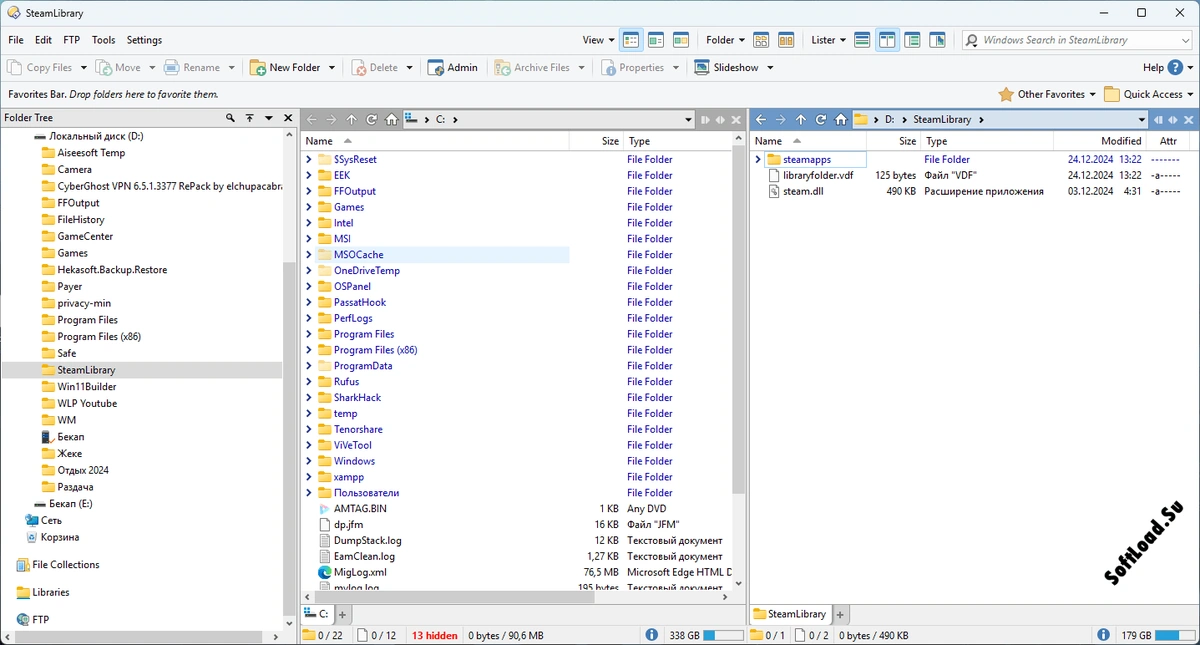The width and height of the screenshot is (1200, 645).
Task: Open View dropdown menu
Action: pos(598,40)
